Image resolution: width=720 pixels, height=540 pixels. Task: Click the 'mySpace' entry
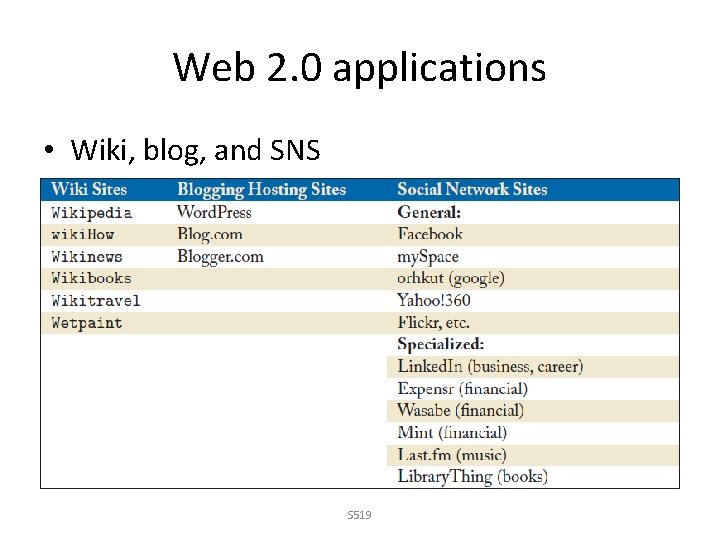tap(428, 257)
